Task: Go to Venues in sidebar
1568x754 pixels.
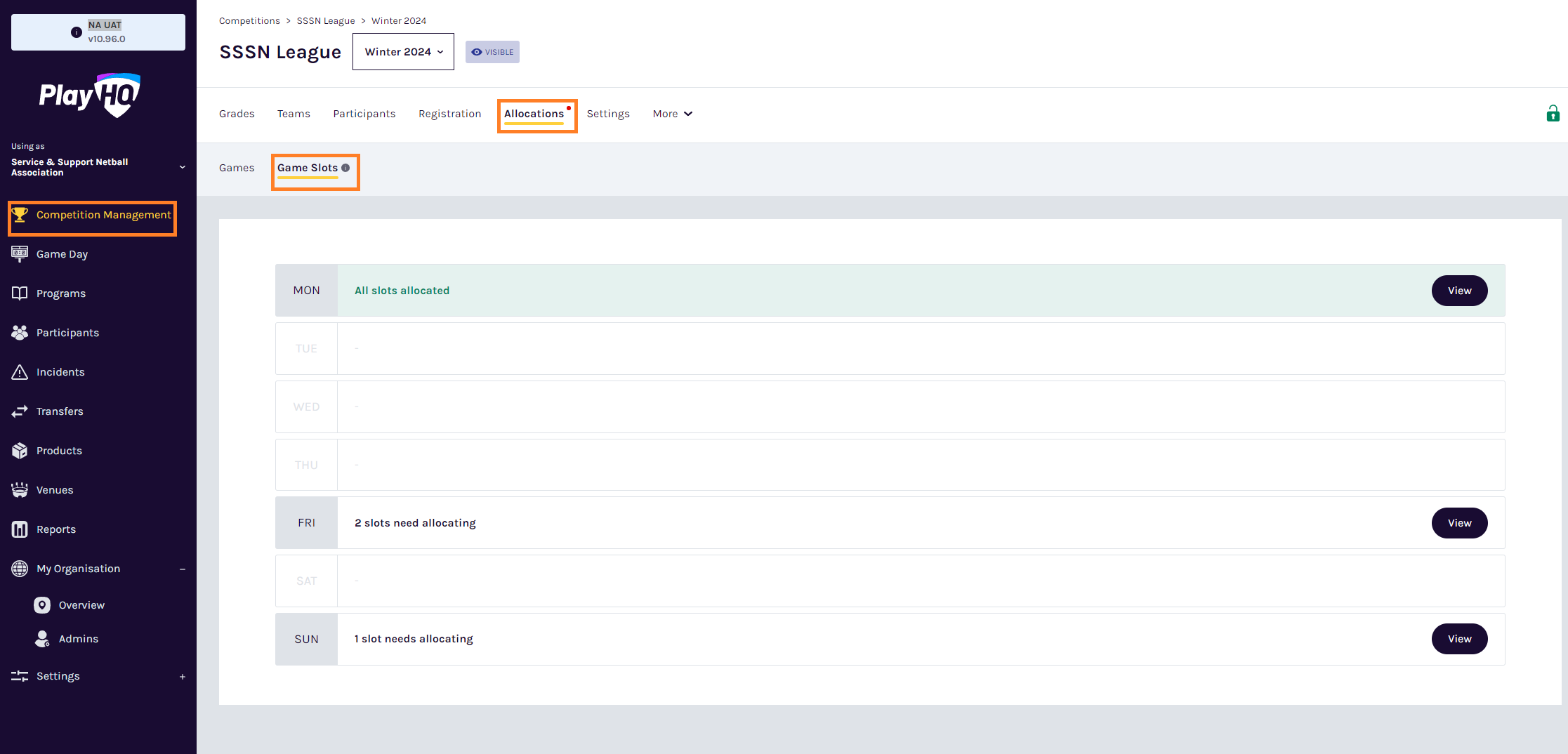Action: 55,490
